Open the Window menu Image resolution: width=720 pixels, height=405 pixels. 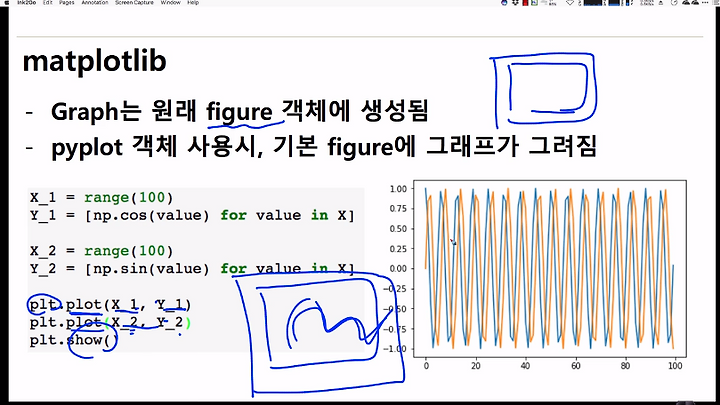point(170,2)
